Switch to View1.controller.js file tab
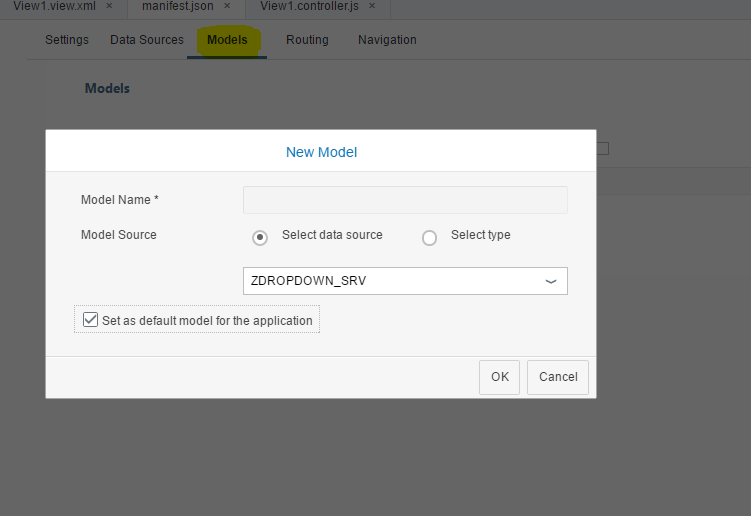 (309, 6)
